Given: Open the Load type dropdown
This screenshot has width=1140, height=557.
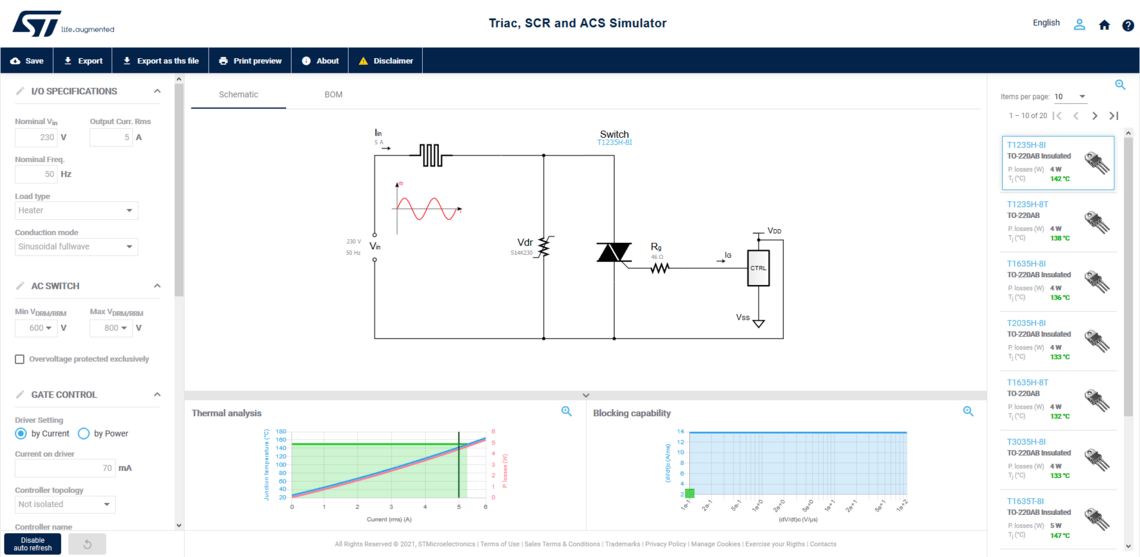Looking at the screenshot, I should click(76, 210).
